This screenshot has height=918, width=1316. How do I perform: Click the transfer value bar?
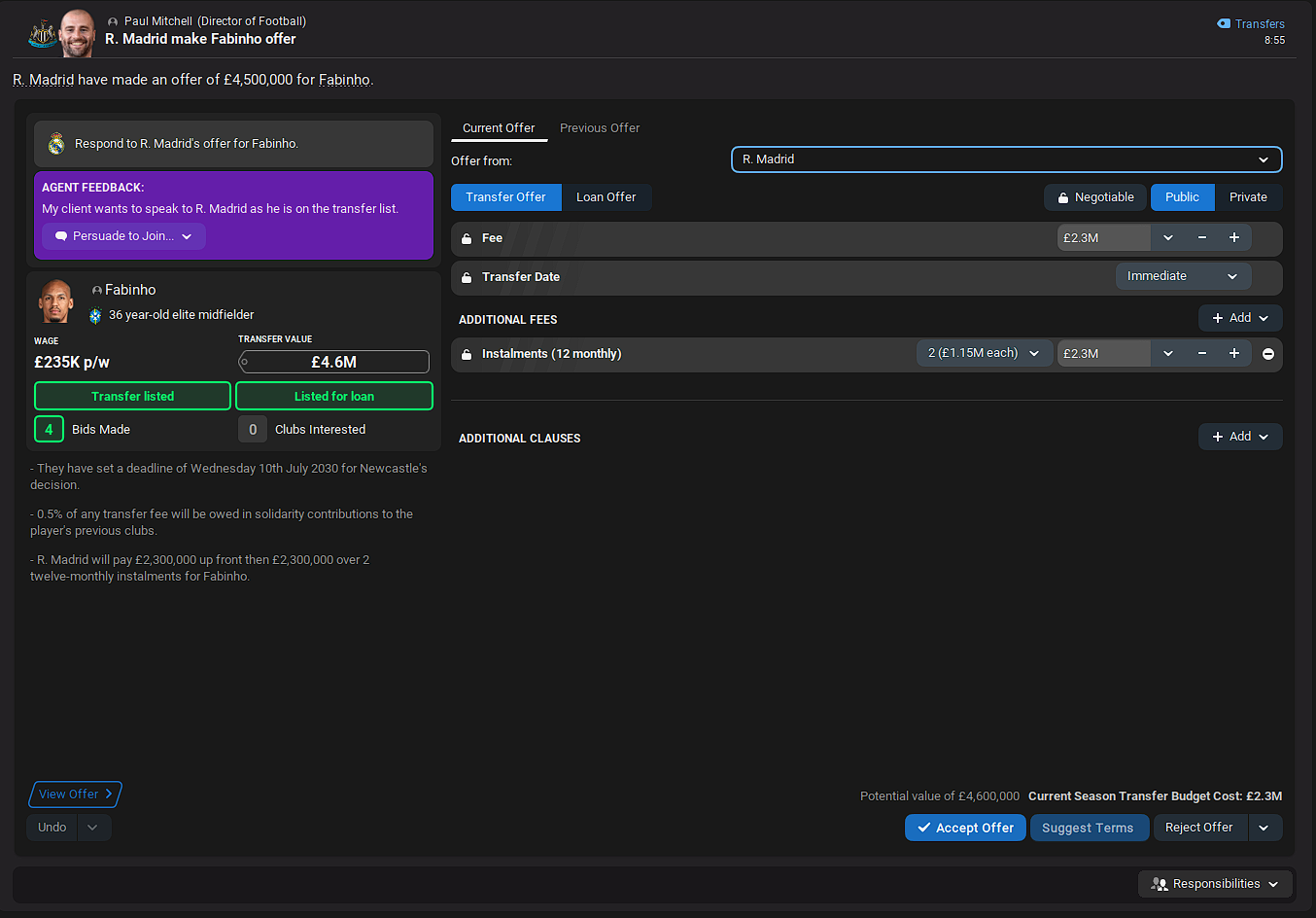[333, 362]
